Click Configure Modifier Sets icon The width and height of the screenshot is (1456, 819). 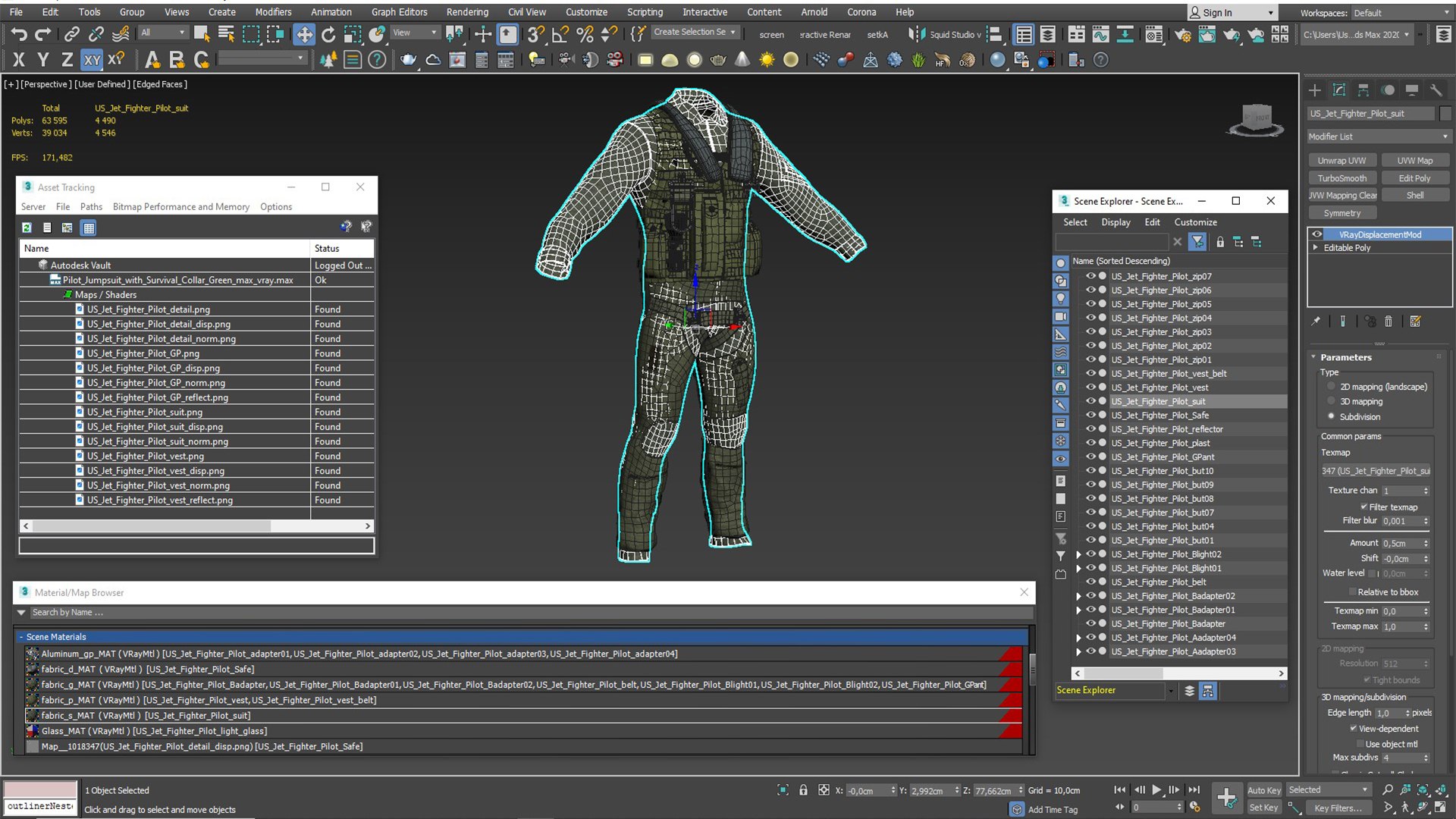coord(1415,322)
